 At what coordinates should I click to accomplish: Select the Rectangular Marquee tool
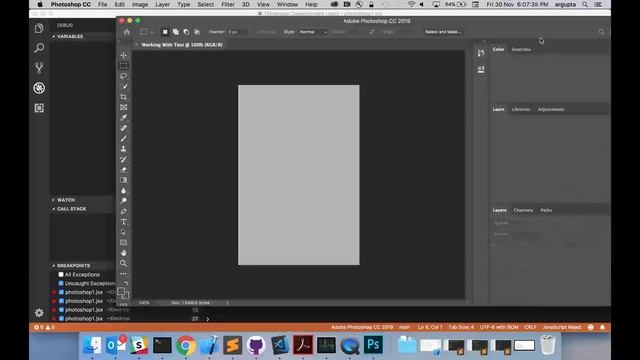coord(123,66)
